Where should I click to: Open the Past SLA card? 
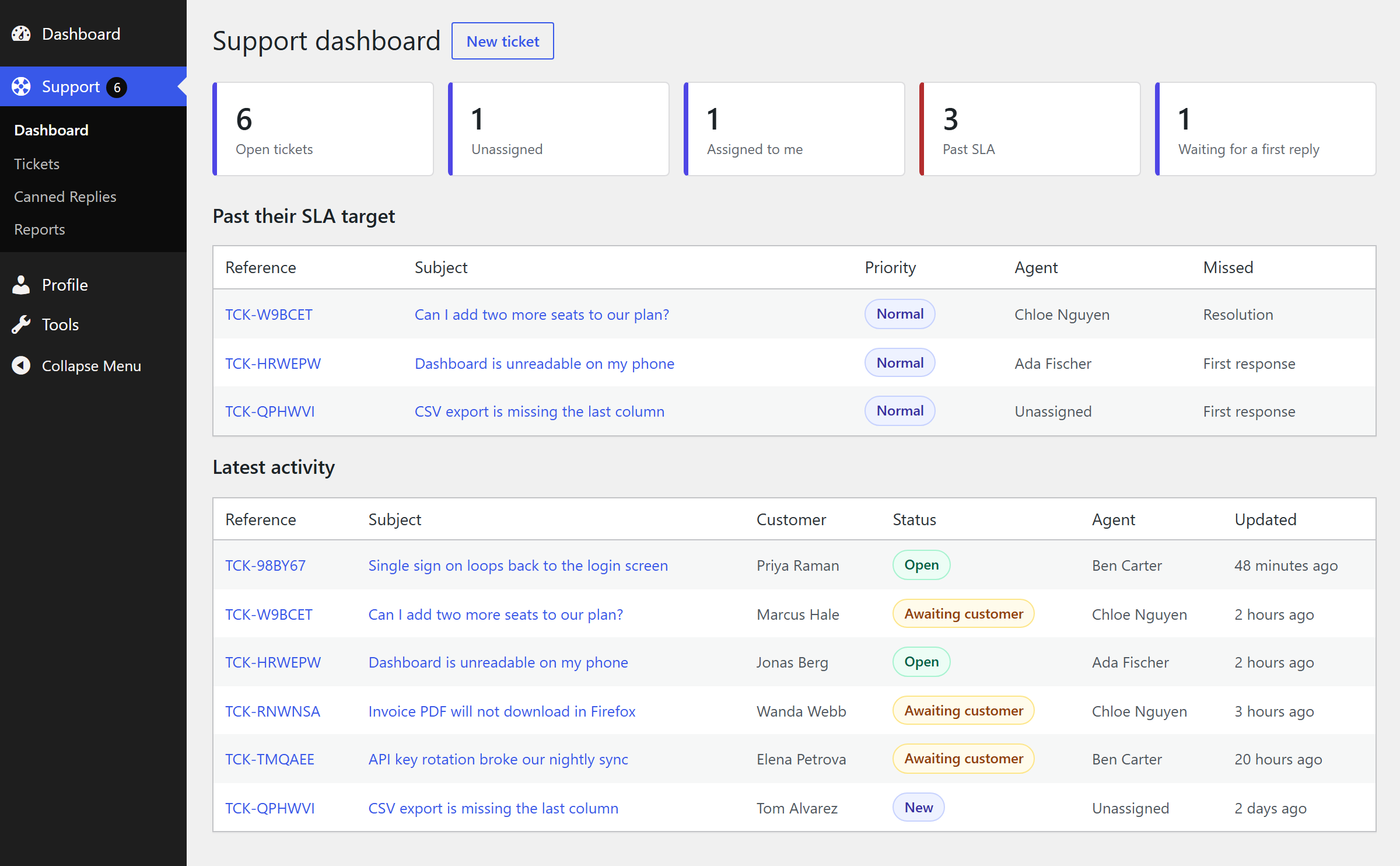[1030, 129]
